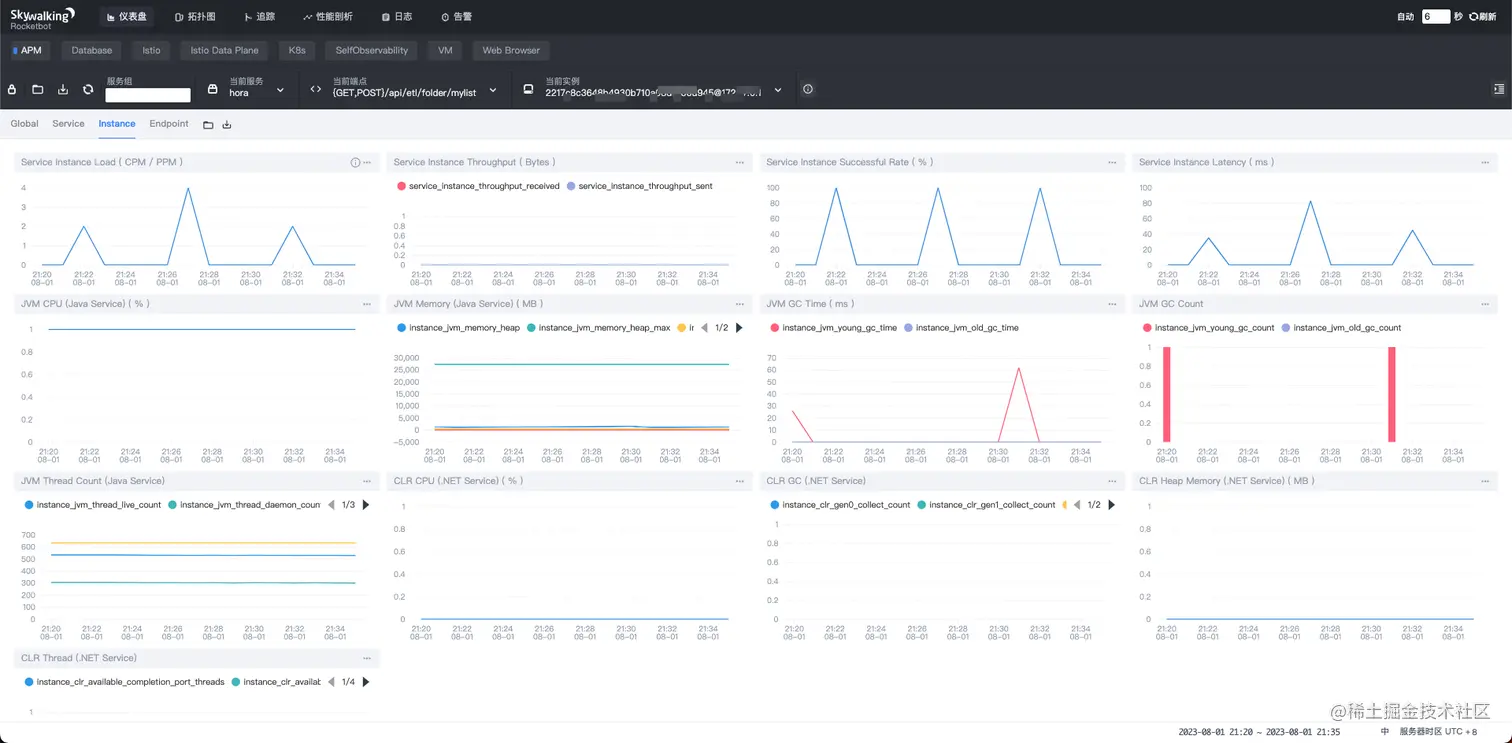Click the Skywalking Rocketbot logo
The width and height of the screenshot is (1512, 743).
pos(42,18)
